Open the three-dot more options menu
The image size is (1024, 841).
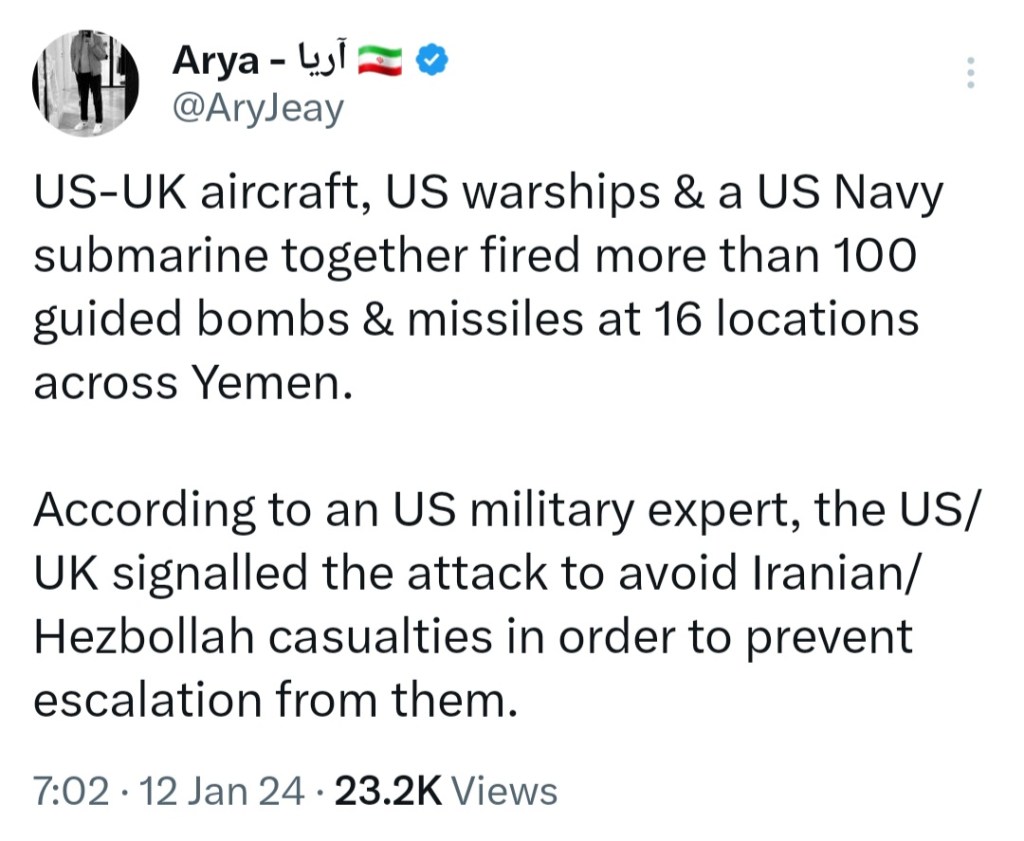(969, 73)
